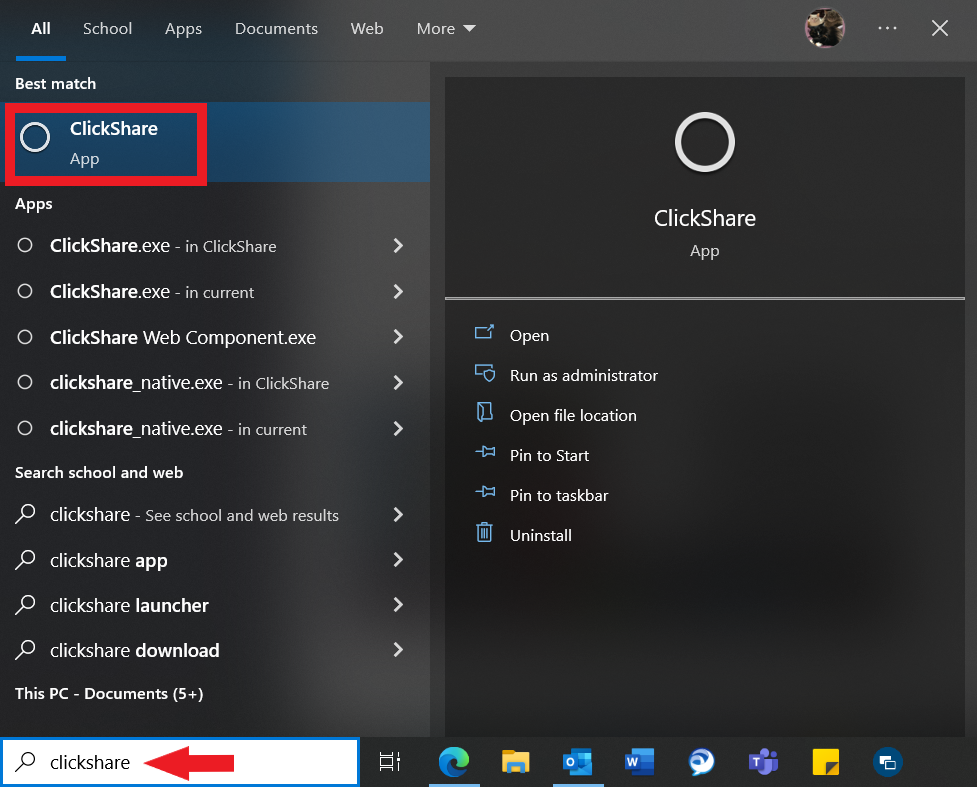Expand arrow for ClickShare Web Component.exe
Viewport: 977px width, 787px height.
coord(398,337)
